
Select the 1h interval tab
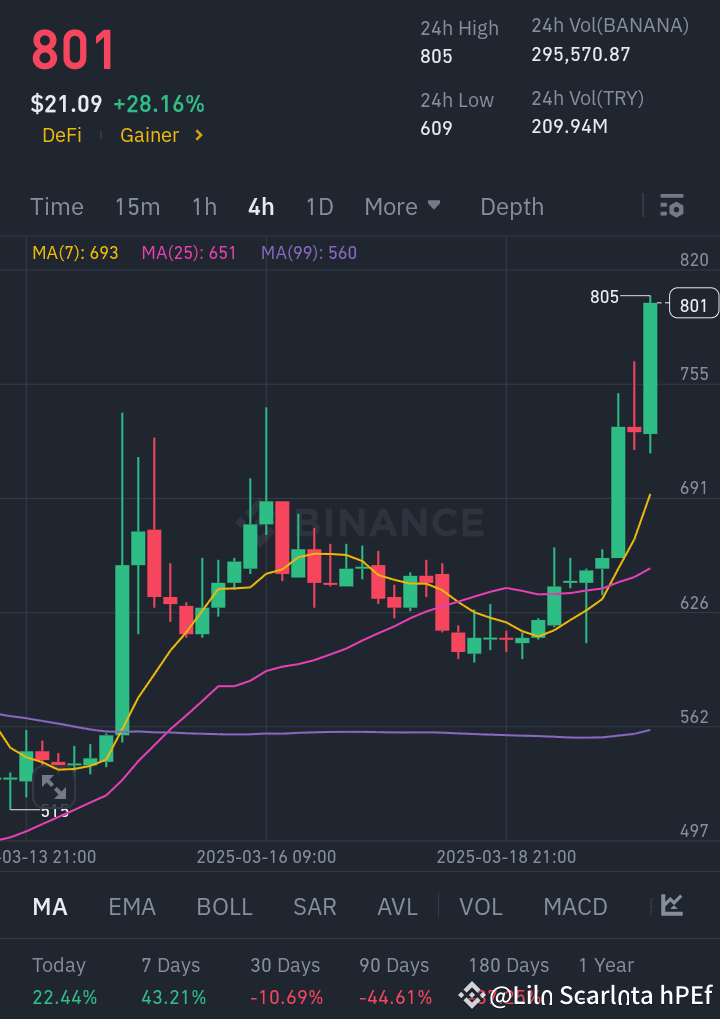pyautogui.click(x=204, y=207)
